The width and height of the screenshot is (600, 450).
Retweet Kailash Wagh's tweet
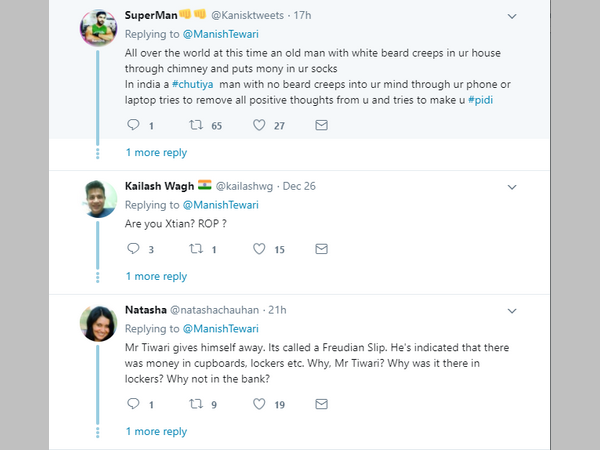pyautogui.click(x=195, y=249)
